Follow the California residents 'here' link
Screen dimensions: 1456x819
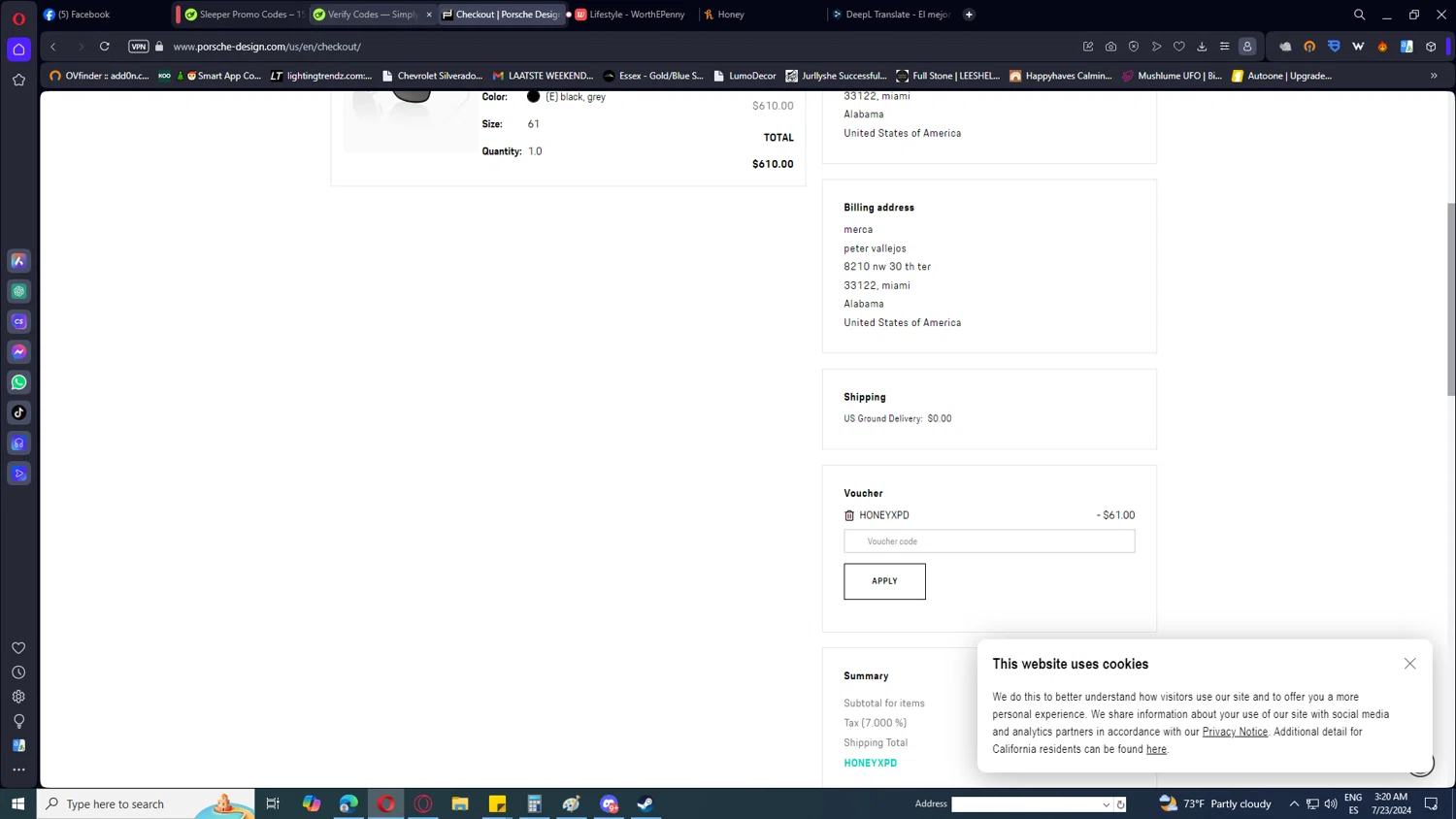point(1156,749)
